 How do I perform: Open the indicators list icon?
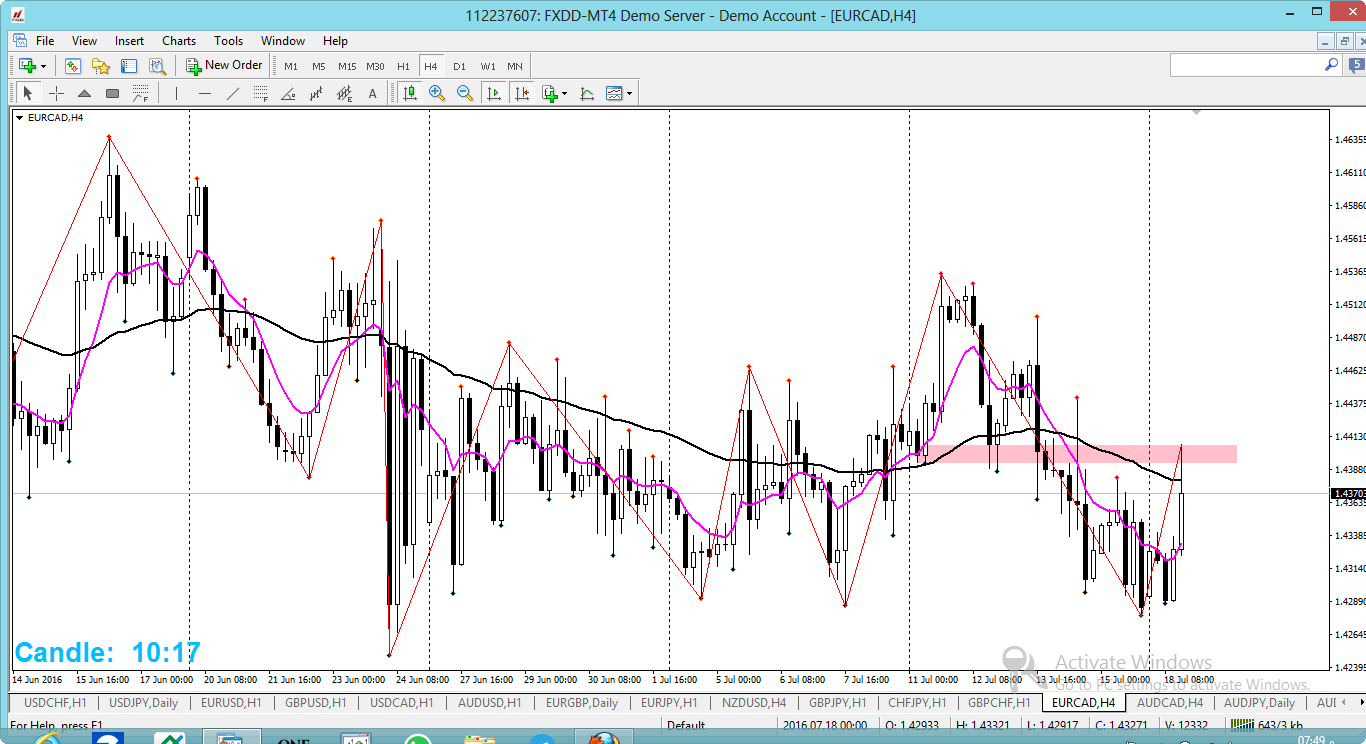[x=549, y=93]
